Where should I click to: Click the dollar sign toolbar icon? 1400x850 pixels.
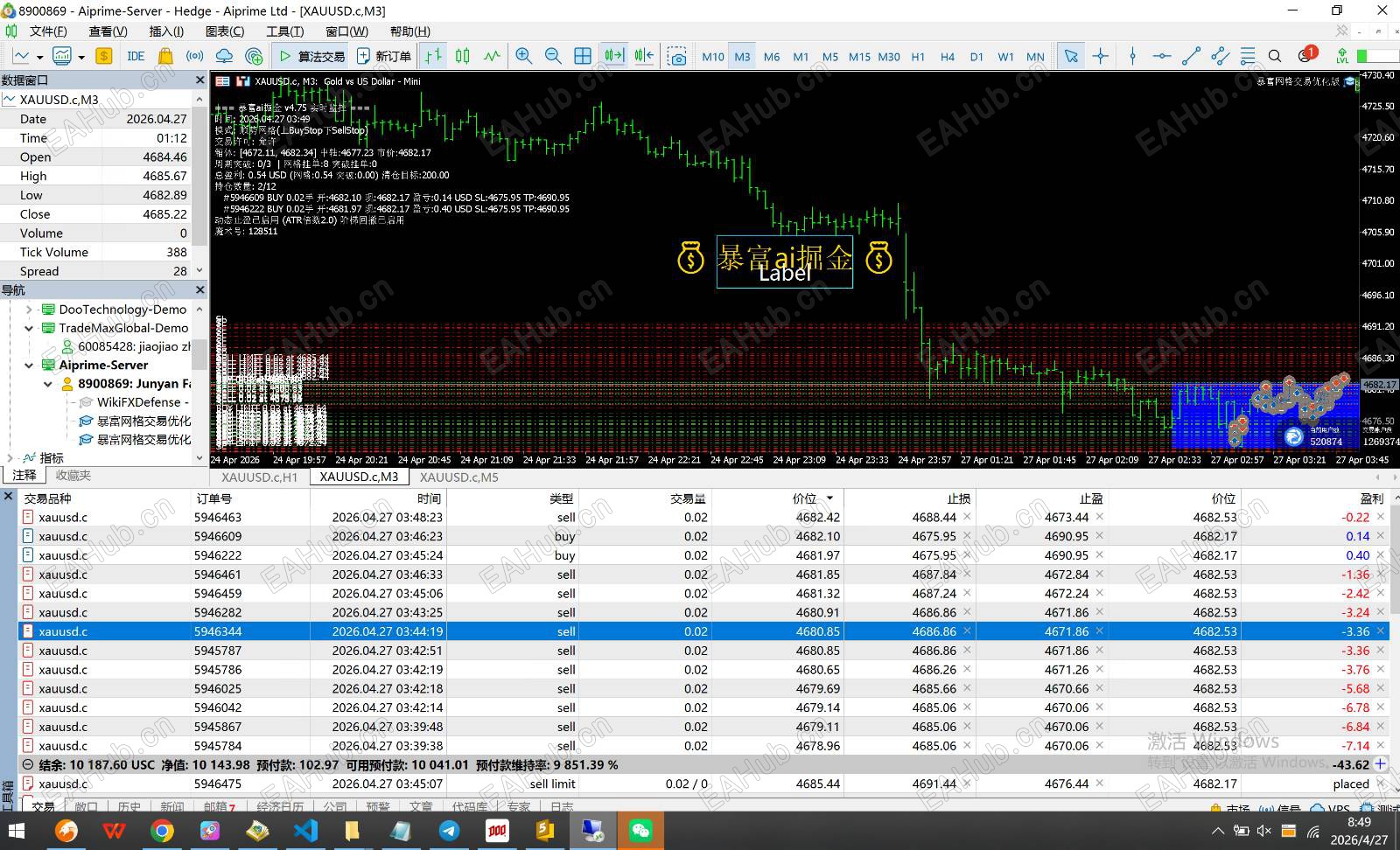[x=104, y=56]
